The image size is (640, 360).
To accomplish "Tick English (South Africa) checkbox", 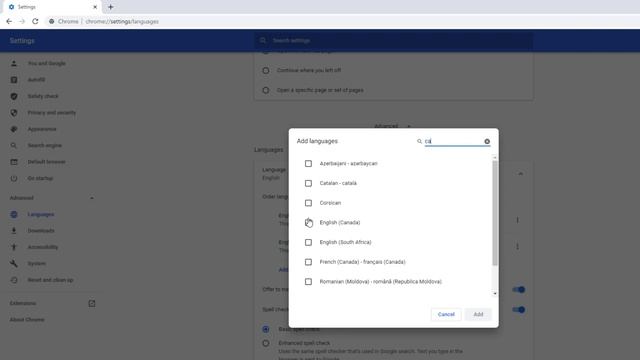I will click(x=308, y=242).
